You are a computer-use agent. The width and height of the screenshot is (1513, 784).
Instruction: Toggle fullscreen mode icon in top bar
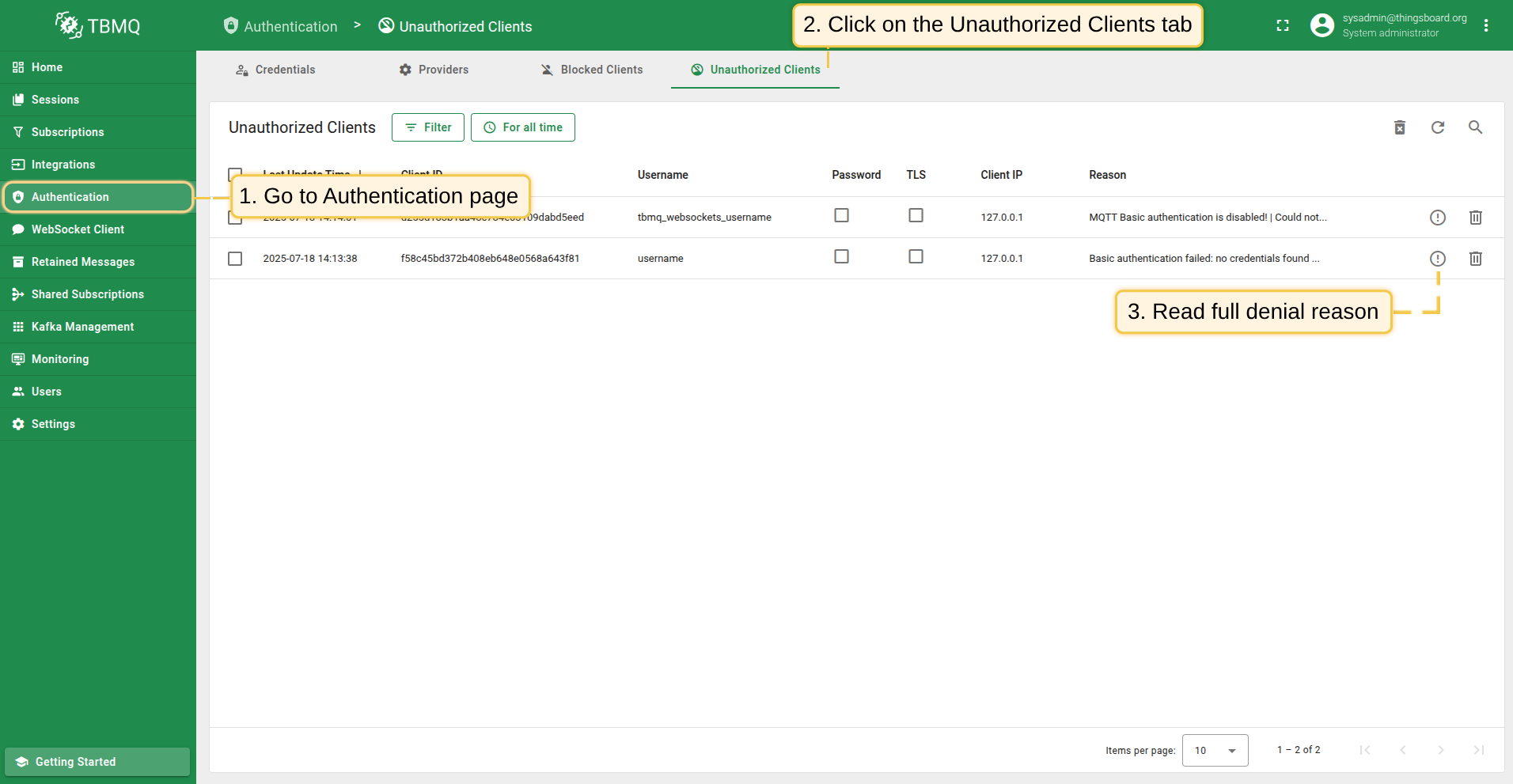click(1282, 26)
